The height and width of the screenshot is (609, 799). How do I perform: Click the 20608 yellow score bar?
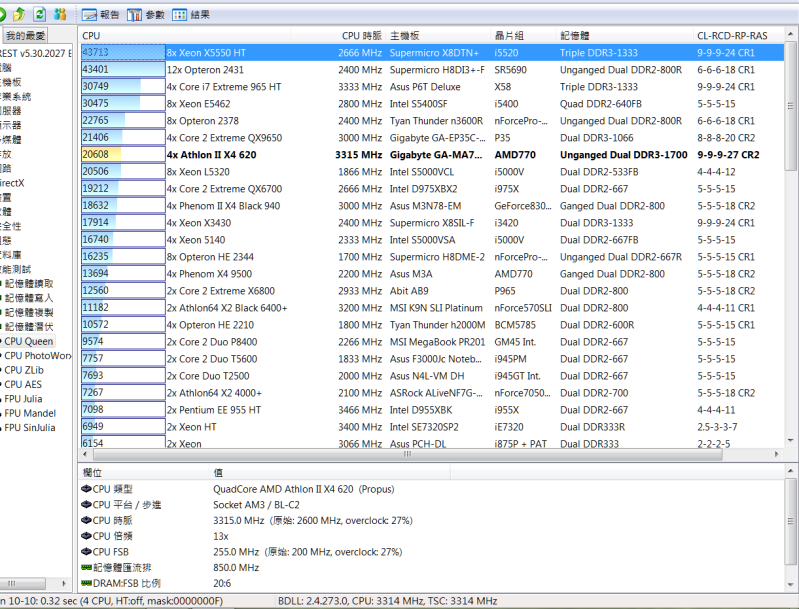100,155
